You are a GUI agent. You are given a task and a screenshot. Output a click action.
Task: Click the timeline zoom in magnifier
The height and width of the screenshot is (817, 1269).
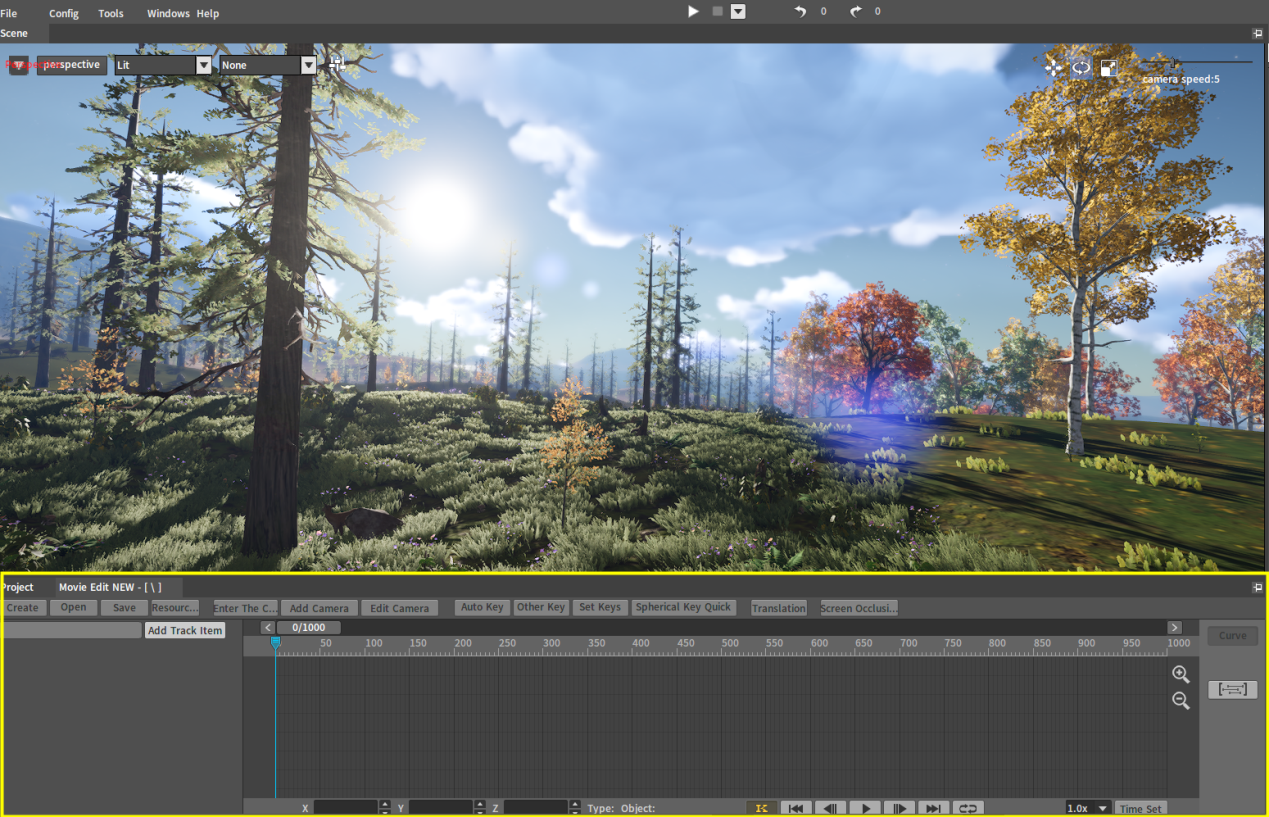1181,674
